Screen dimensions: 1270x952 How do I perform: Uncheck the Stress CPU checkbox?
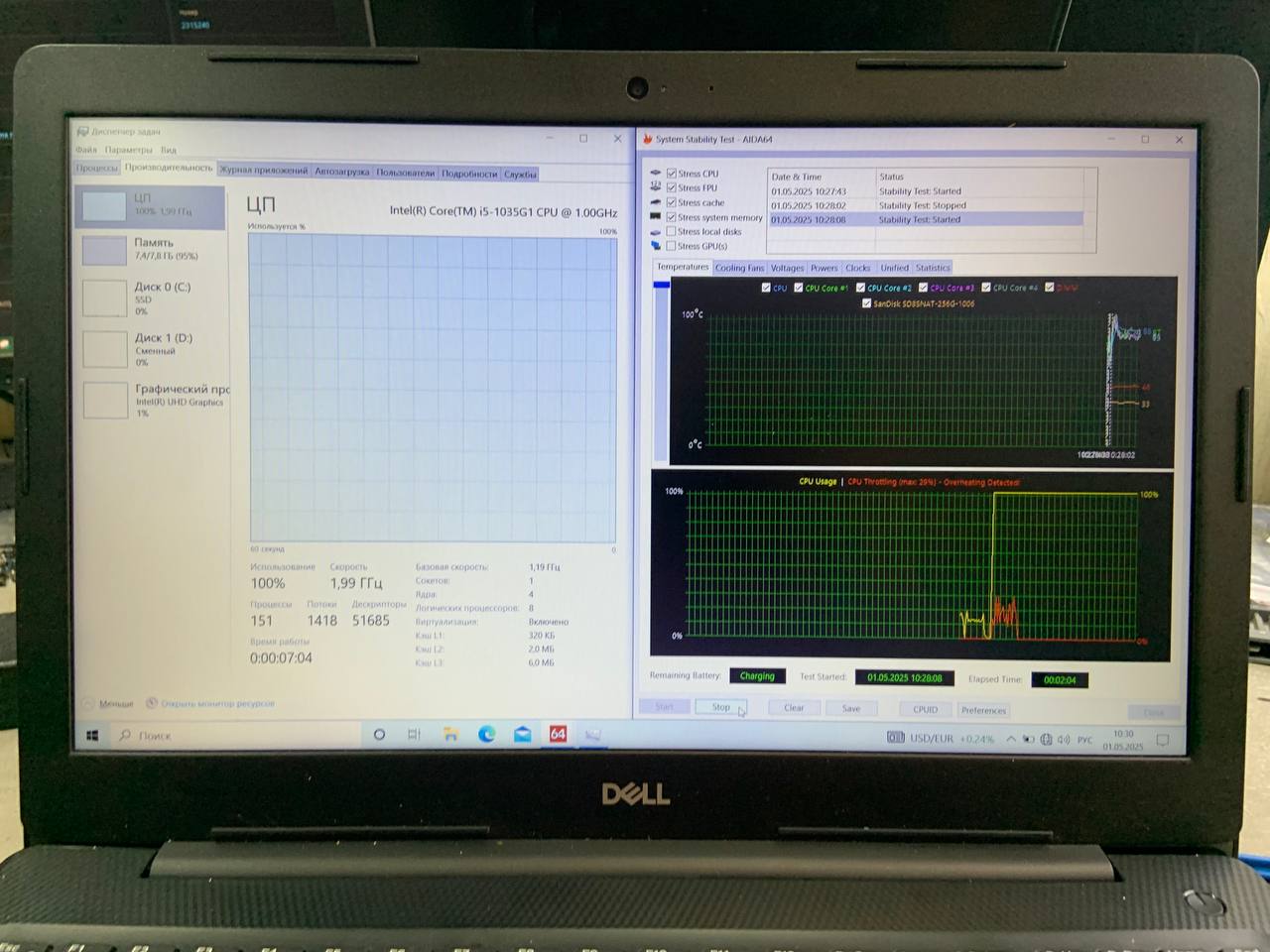point(672,174)
